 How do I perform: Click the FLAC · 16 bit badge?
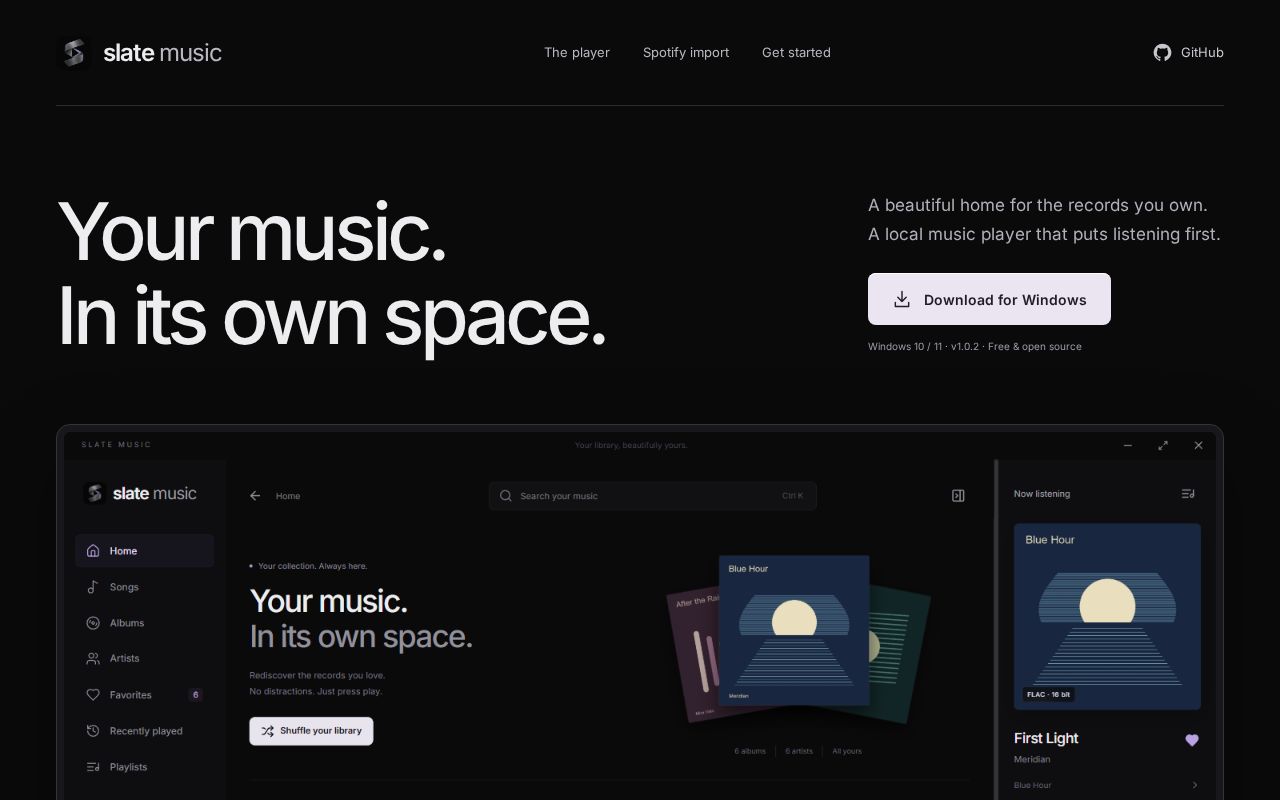coord(1047,694)
